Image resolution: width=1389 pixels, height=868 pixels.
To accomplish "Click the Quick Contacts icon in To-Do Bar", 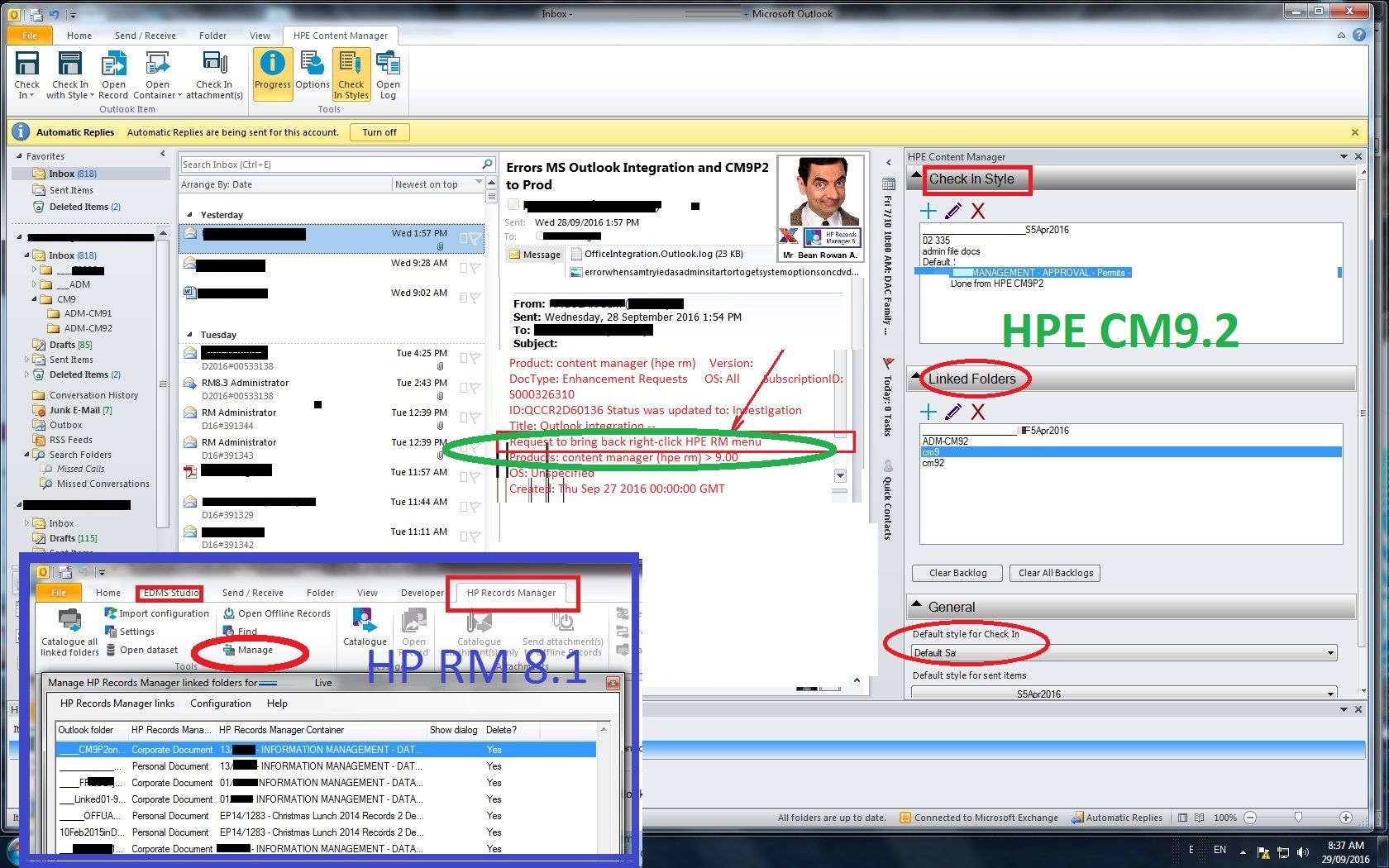I will click(888, 466).
